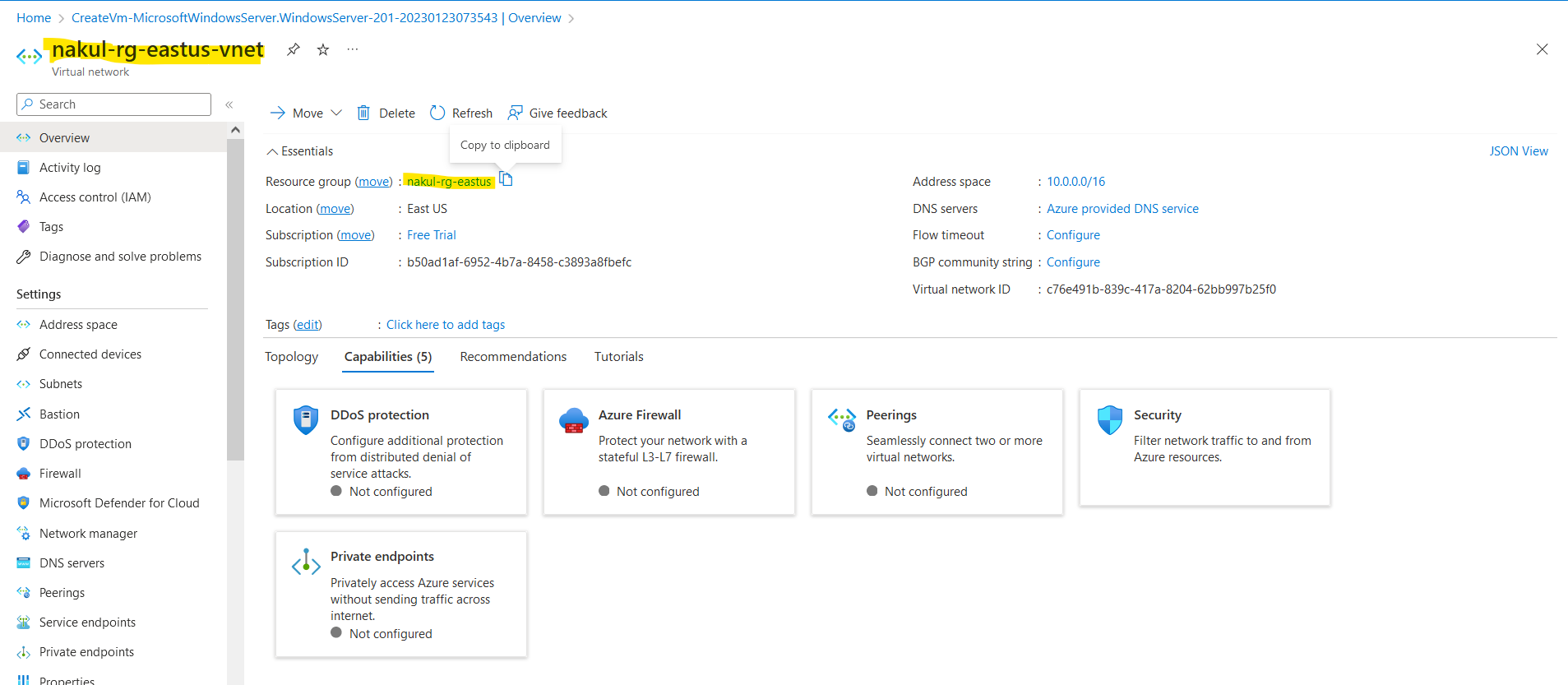Click the Network manager icon

pos(24,534)
